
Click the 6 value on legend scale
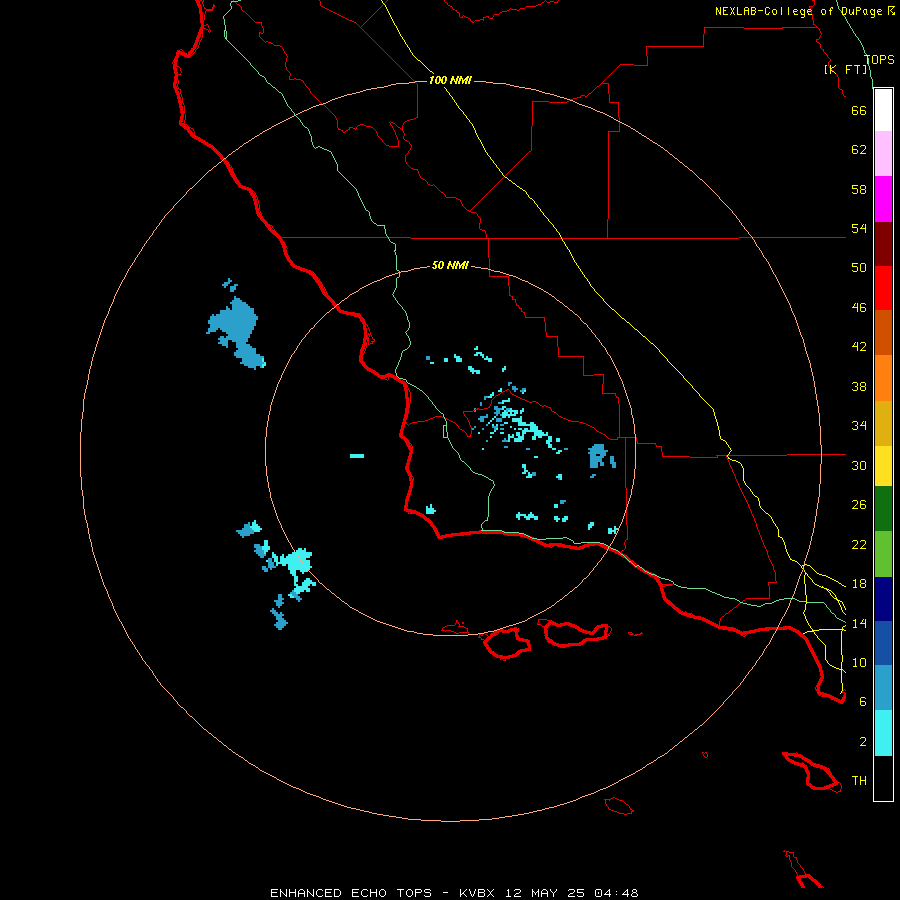tap(863, 702)
